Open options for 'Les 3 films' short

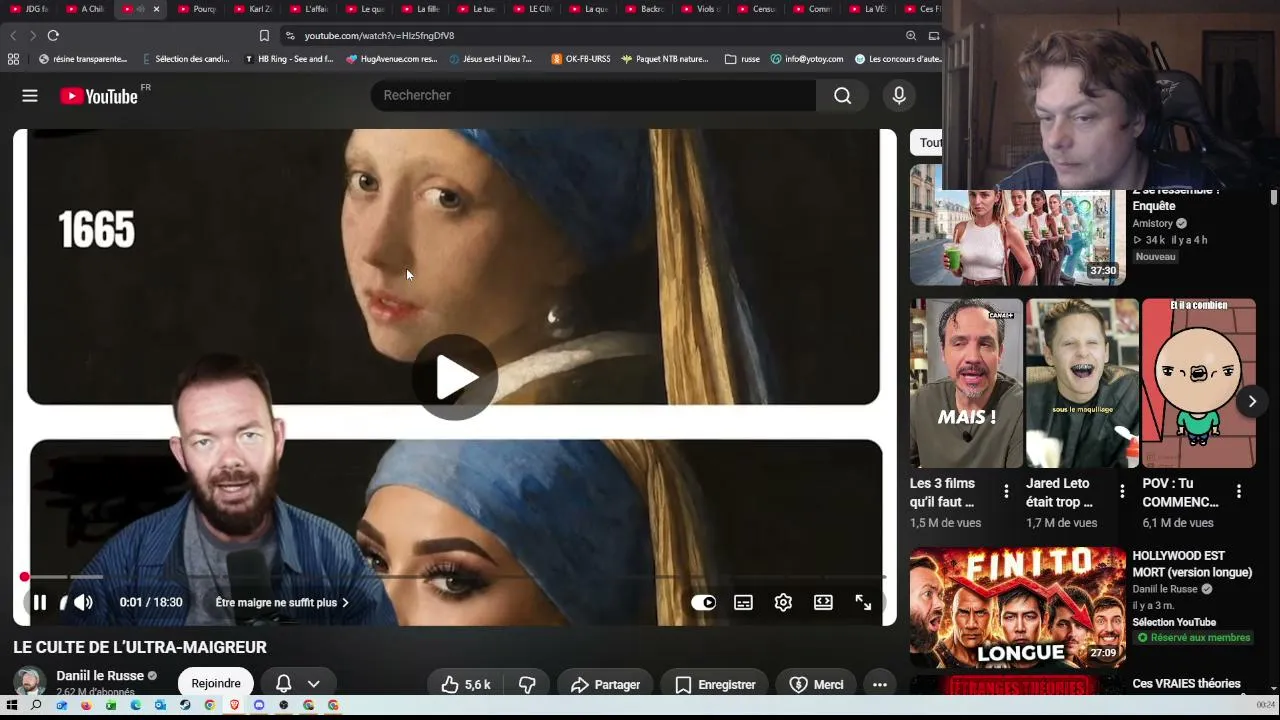pyautogui.click(x=1006, y=491)
